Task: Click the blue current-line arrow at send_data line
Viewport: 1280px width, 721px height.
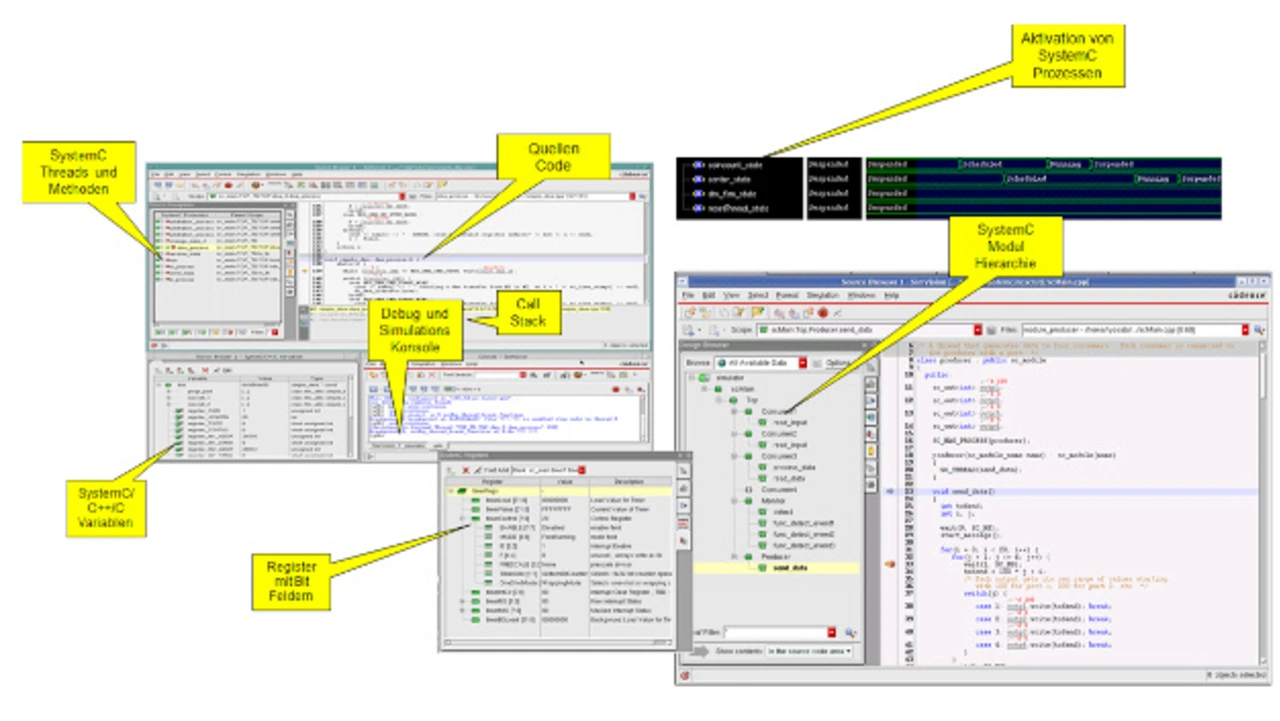Action: tap(890, 492)
